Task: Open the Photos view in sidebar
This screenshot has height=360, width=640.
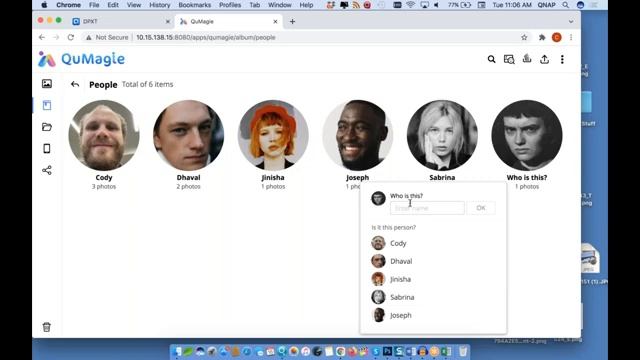Action: point(47,84)
